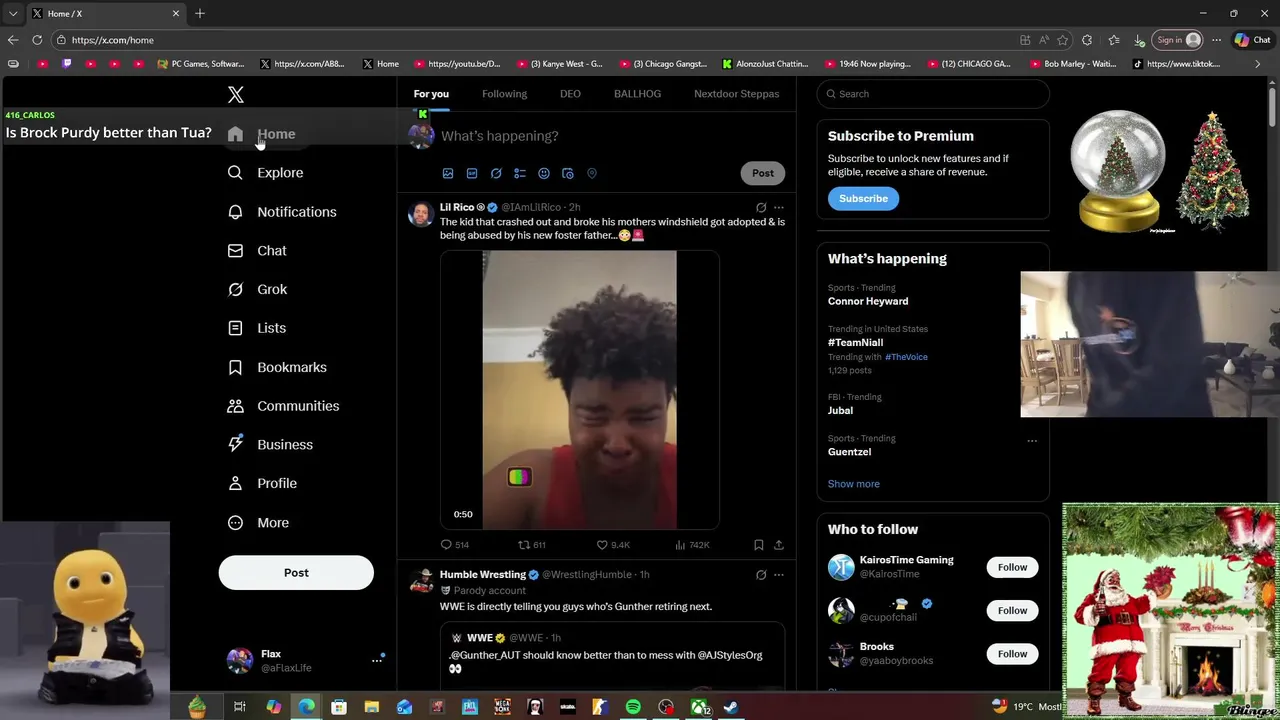Screen dimensions: 1280x720
Task: Bookmark Lil Rico's post
Action: click(759, 545)
